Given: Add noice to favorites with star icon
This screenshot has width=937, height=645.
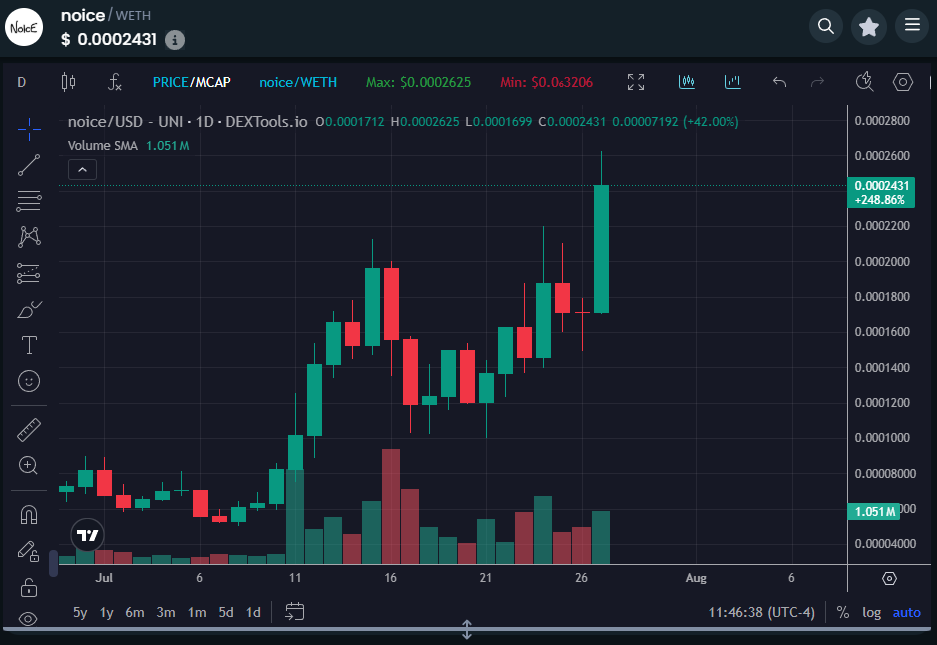Looking at the screenshot, I should [x=869, y=26].
